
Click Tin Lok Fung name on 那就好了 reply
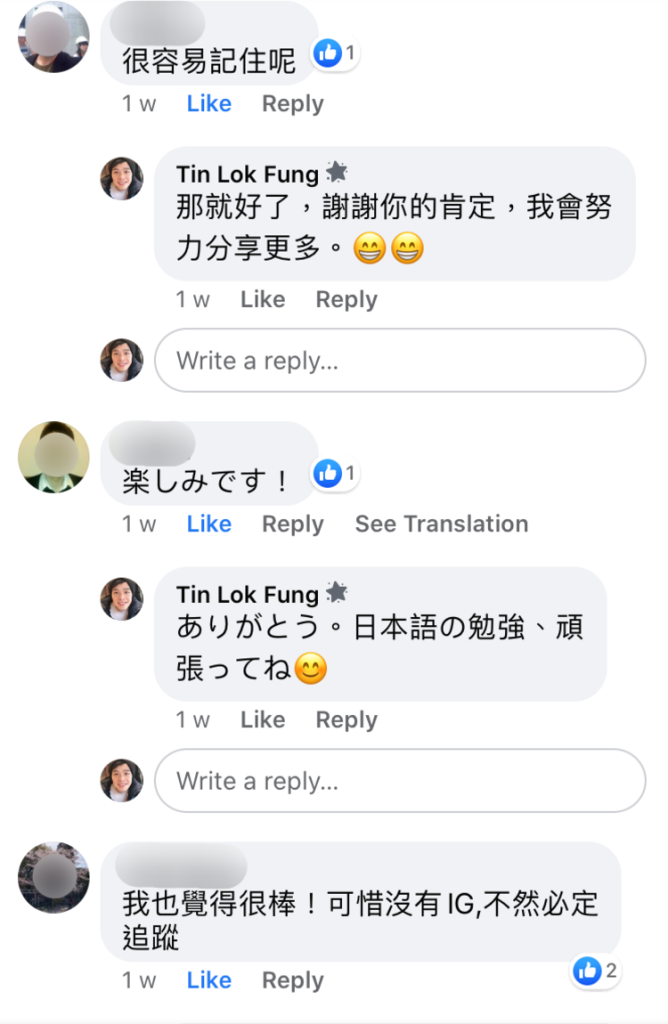(247, 175)
